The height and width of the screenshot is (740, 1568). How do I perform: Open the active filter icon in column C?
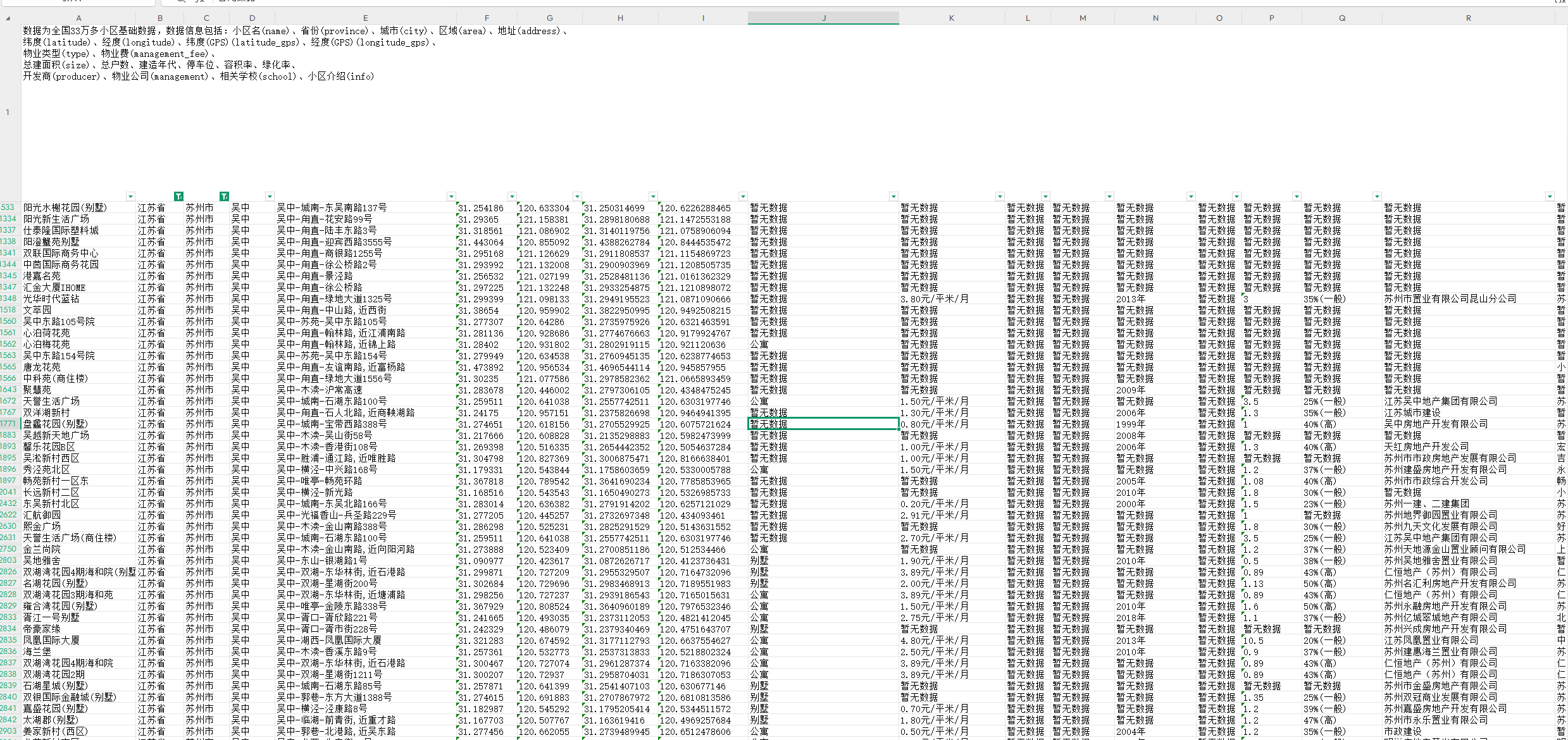(224, 197)
